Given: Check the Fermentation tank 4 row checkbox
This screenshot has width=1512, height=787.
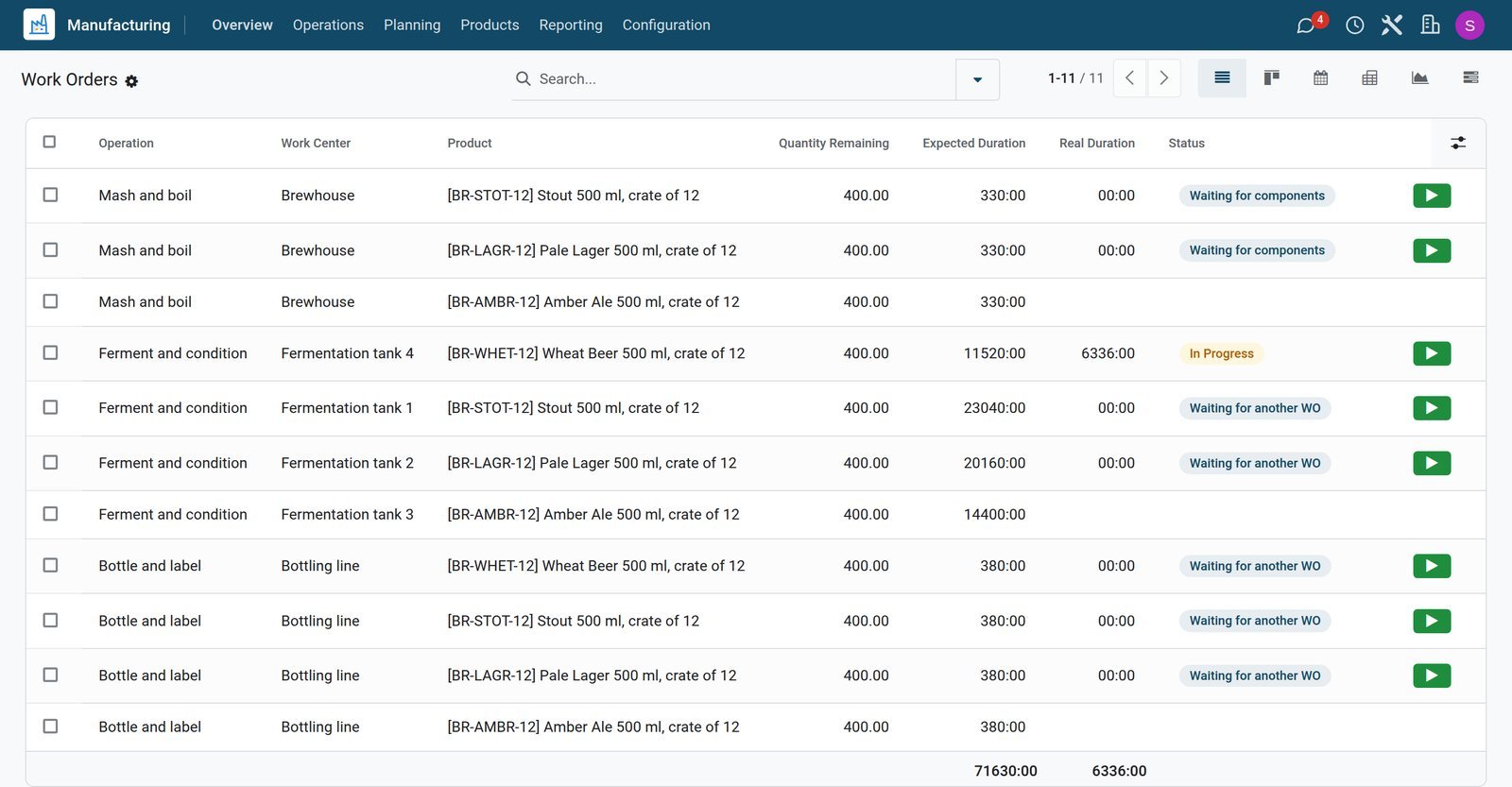Looking at the screenshot, I should [50, 352].
